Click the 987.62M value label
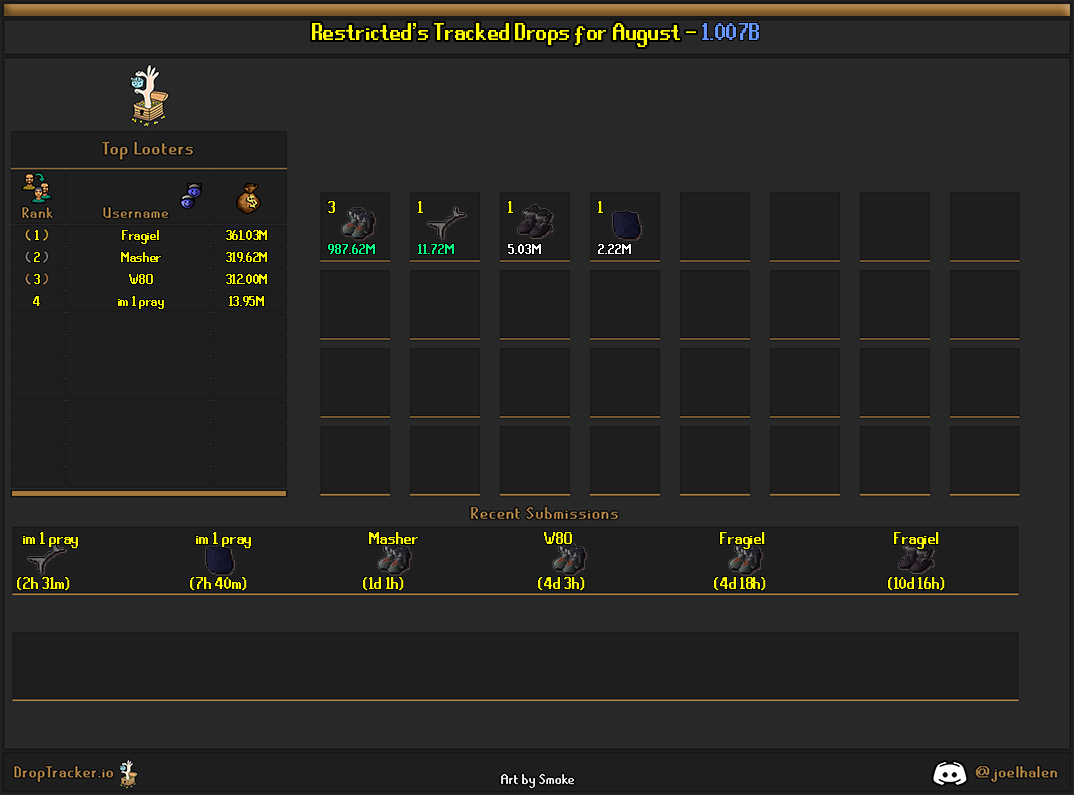The image size is (1074, 795). (351, 249)
